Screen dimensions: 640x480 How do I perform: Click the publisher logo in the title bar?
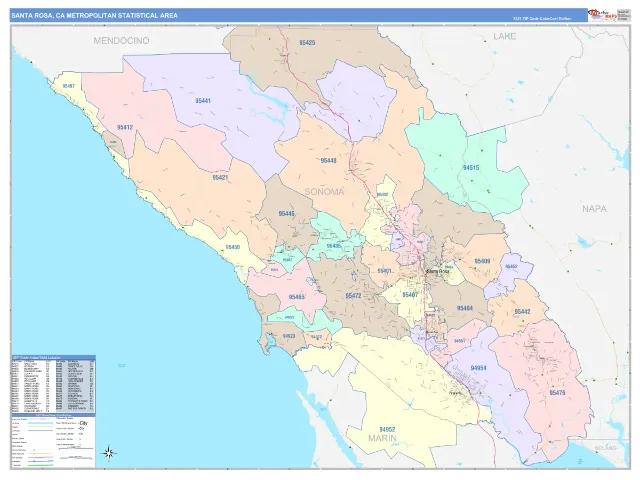click(602, 15)
